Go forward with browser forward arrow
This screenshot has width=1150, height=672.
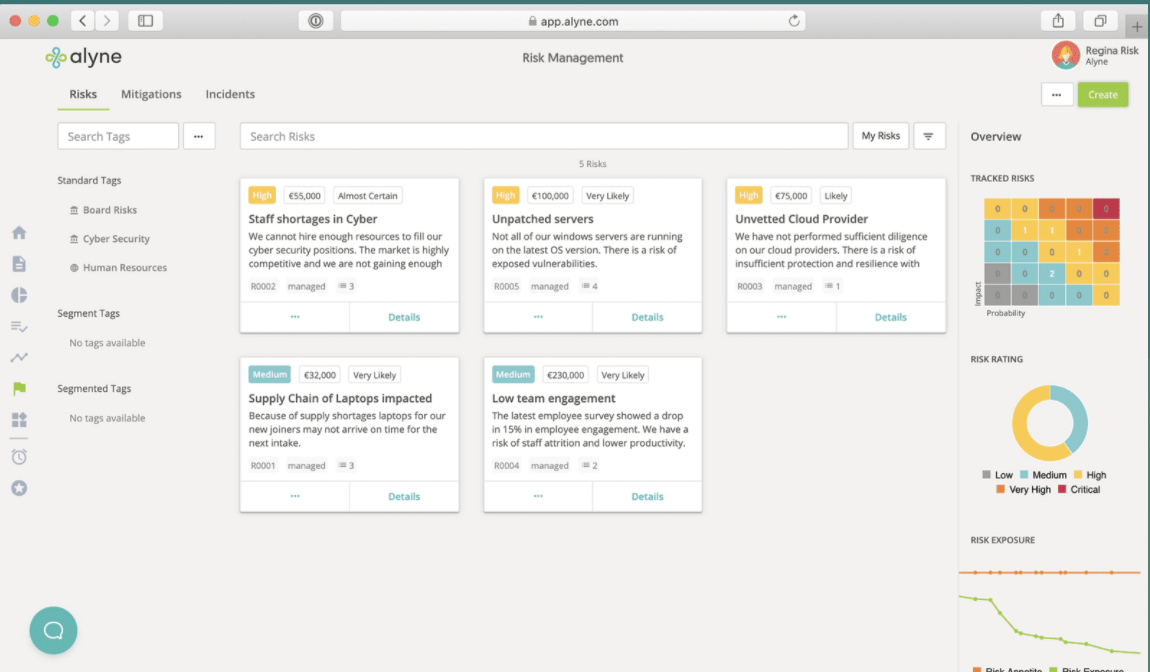tap(107, 21)
